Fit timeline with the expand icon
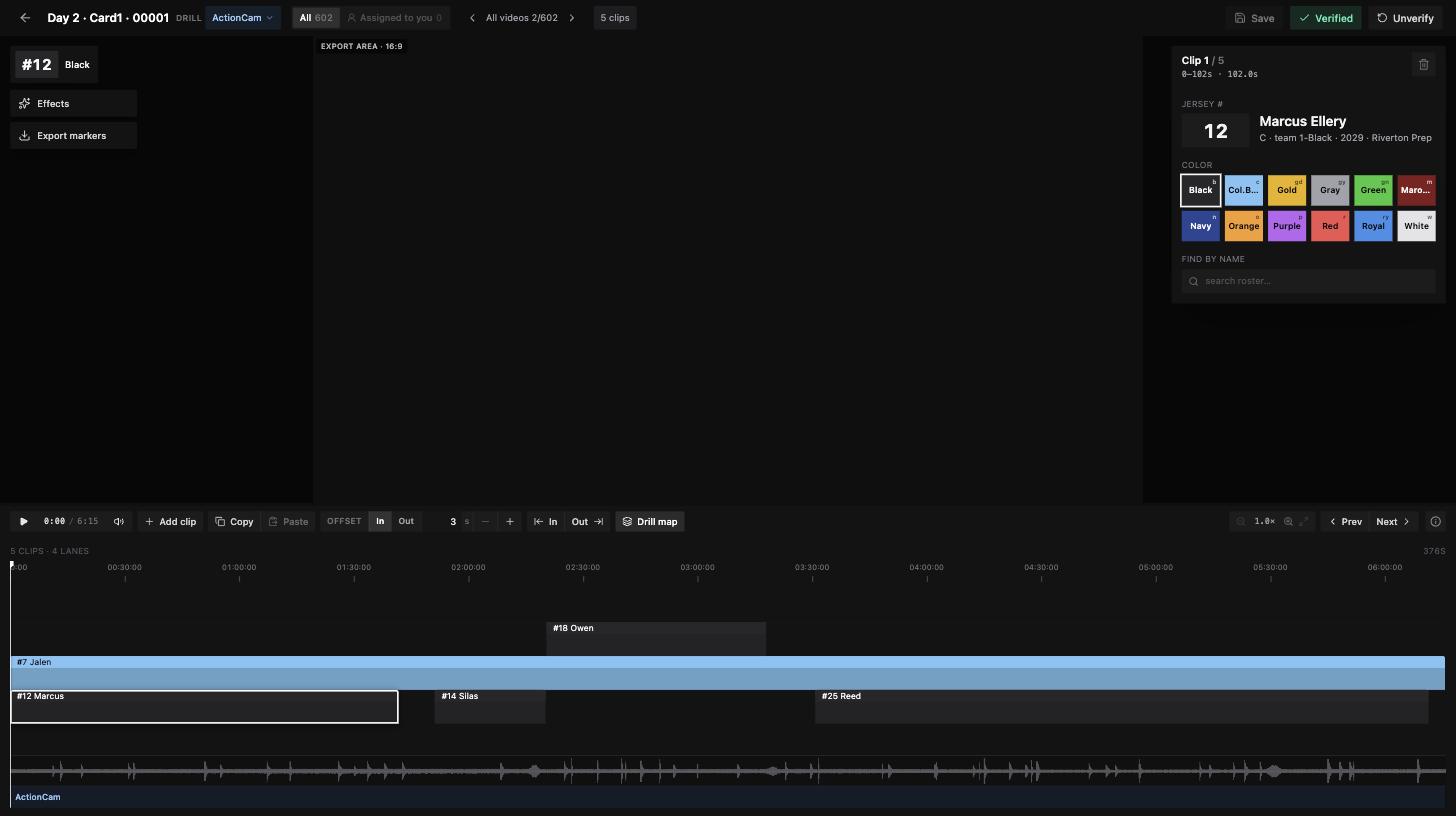Screen dimensions: 1456x816 [1304, 521]
